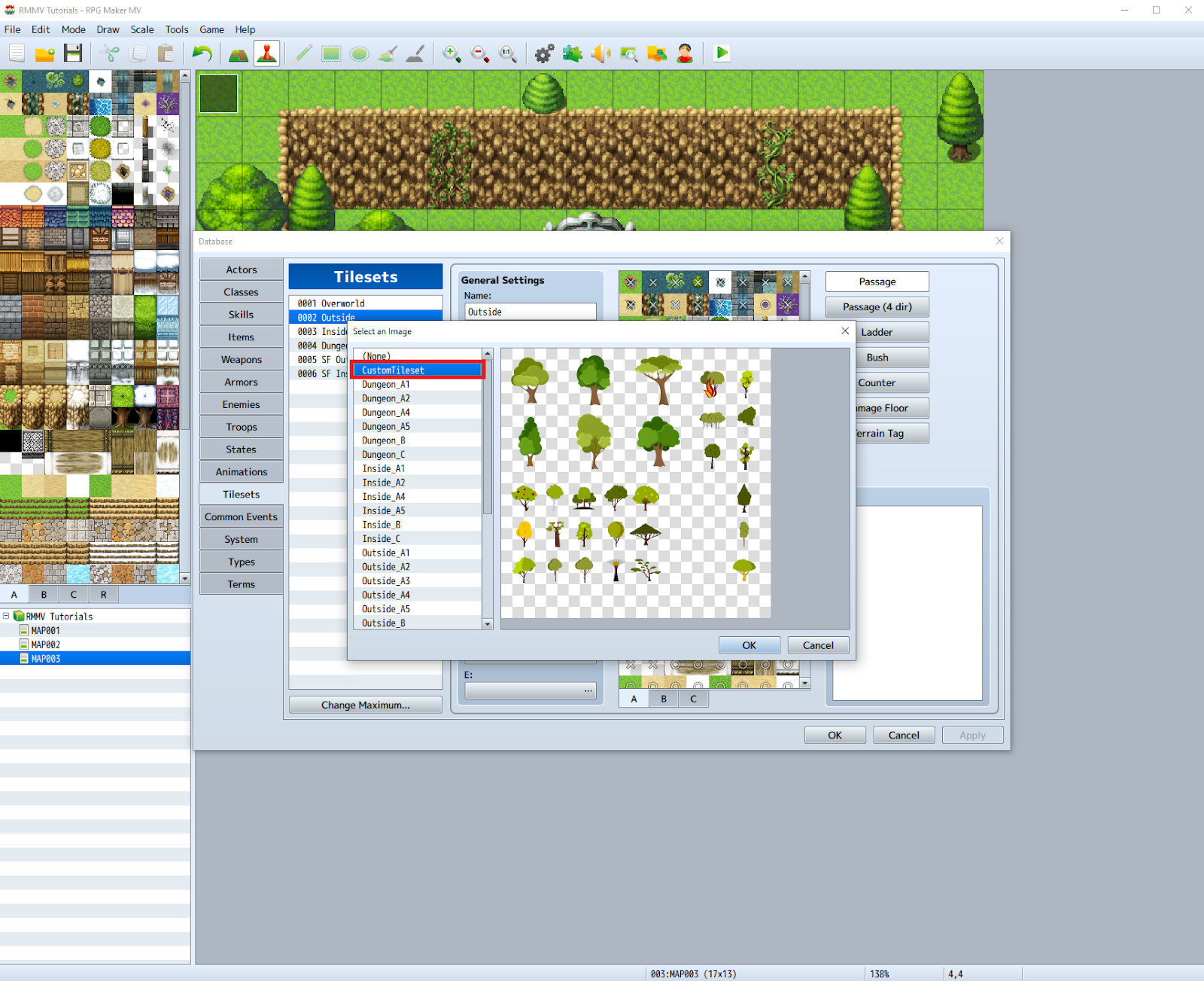The image size is (1204, 981).
Task: Click Cancel in Select an Image dialog
Action: pyautogui.click(x=818, y=645)
